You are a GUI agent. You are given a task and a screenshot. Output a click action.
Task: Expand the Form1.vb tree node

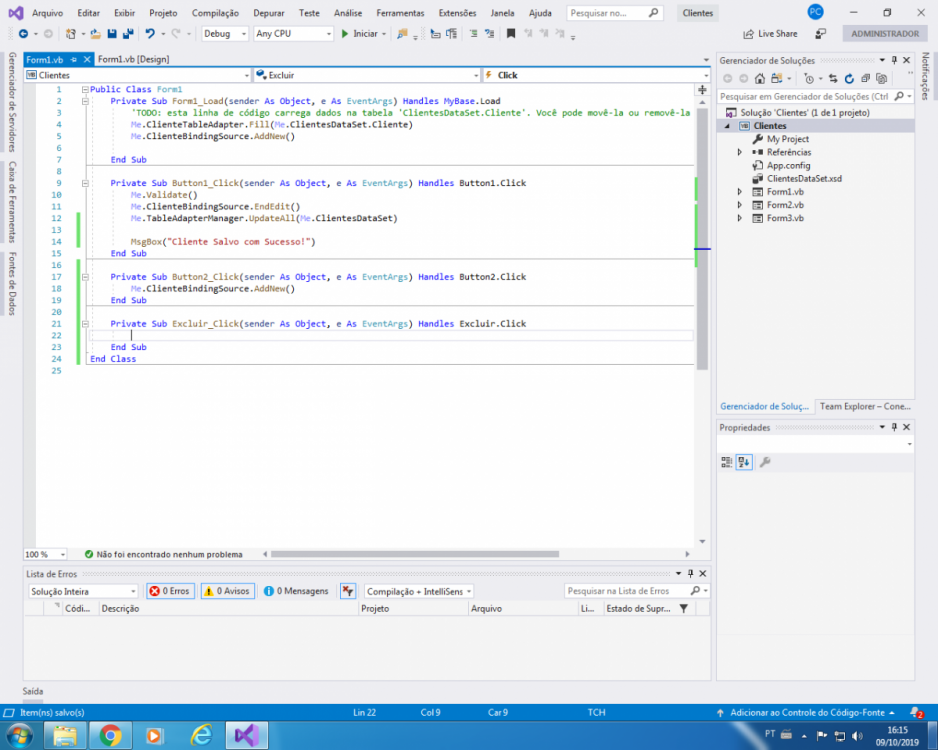click(x=740, y=192)
